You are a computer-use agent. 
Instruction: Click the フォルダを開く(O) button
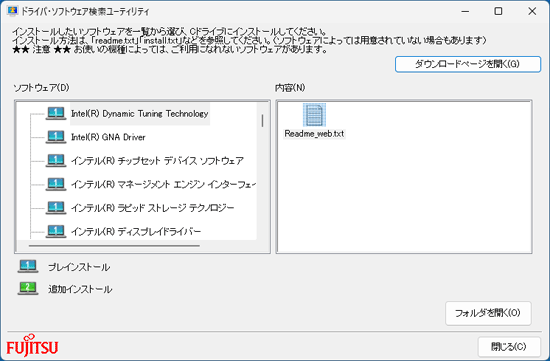(x=488, y=313)
